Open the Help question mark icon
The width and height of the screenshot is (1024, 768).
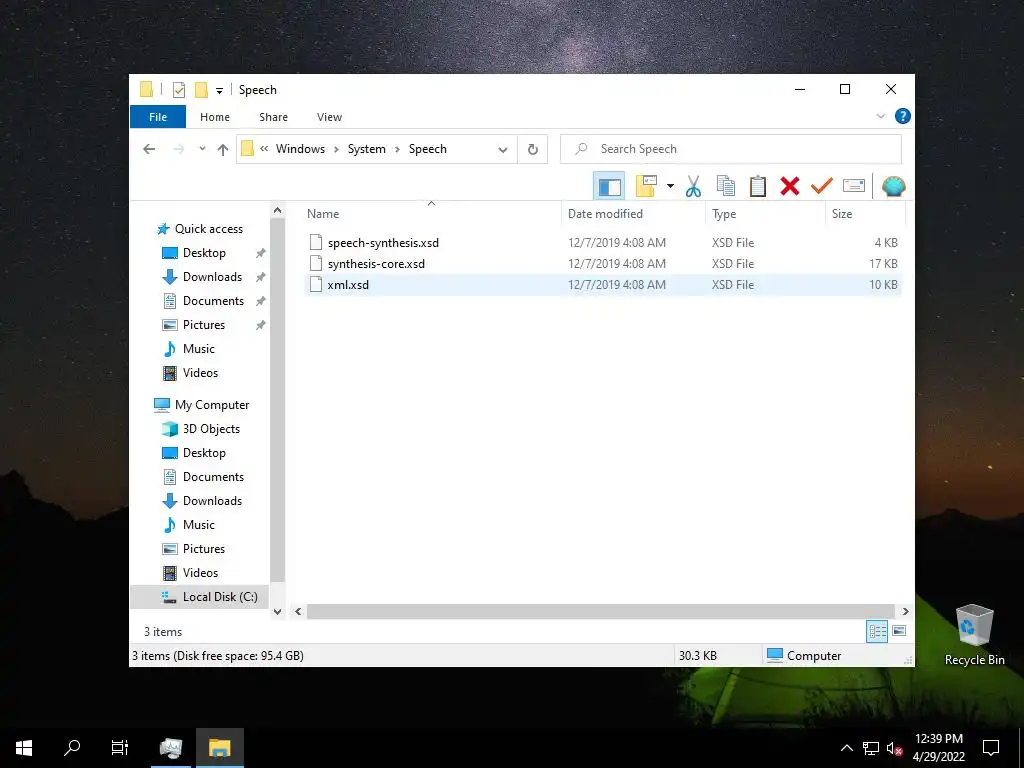tap(903, 116)
